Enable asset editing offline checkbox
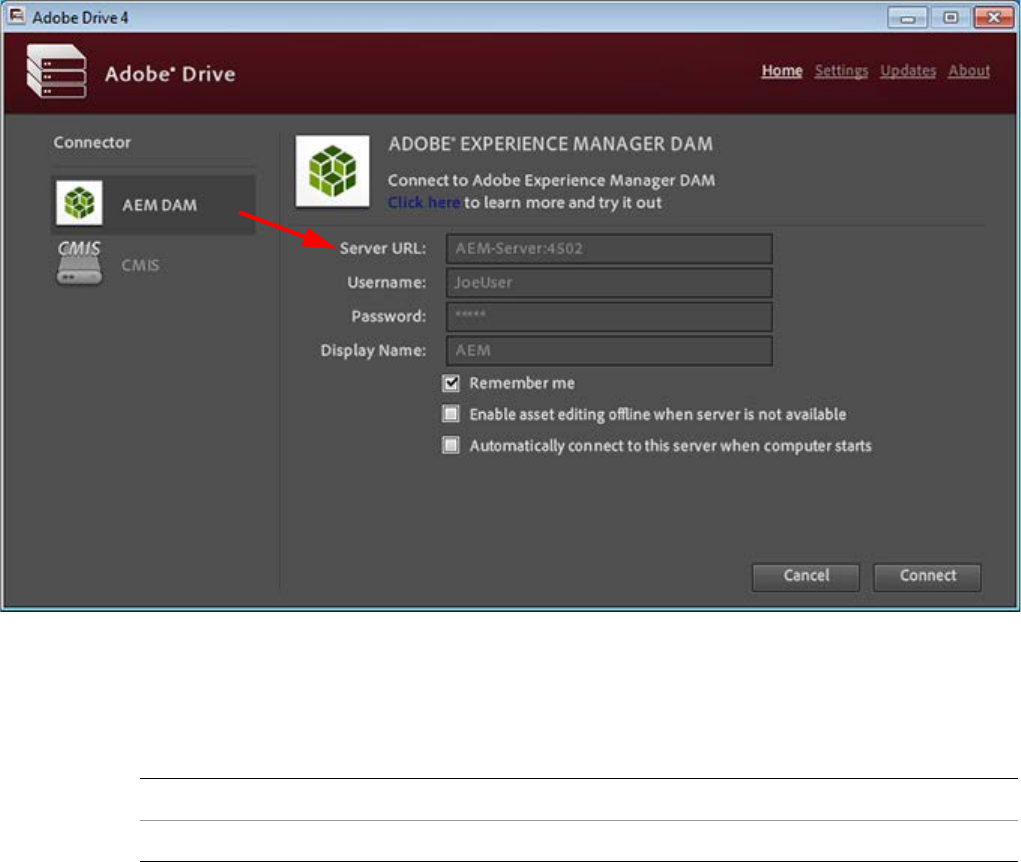This screenshot has height=862, width=1021. pos(451,414)
